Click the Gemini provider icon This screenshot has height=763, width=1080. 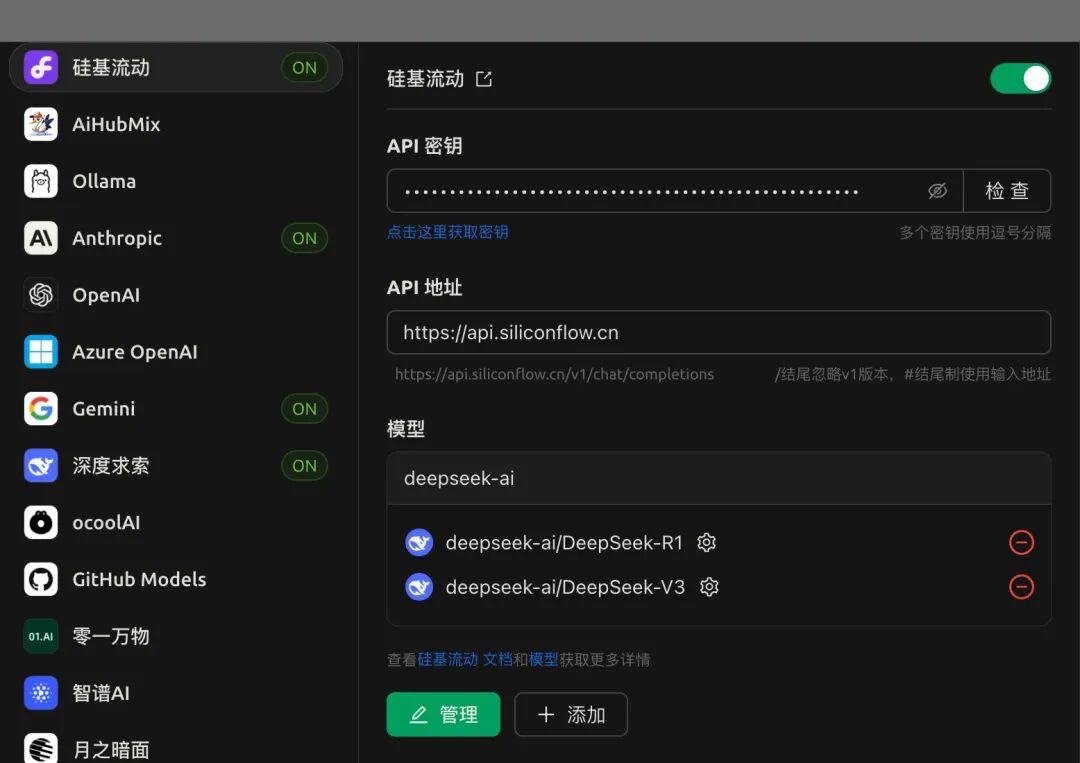point(41,409)
